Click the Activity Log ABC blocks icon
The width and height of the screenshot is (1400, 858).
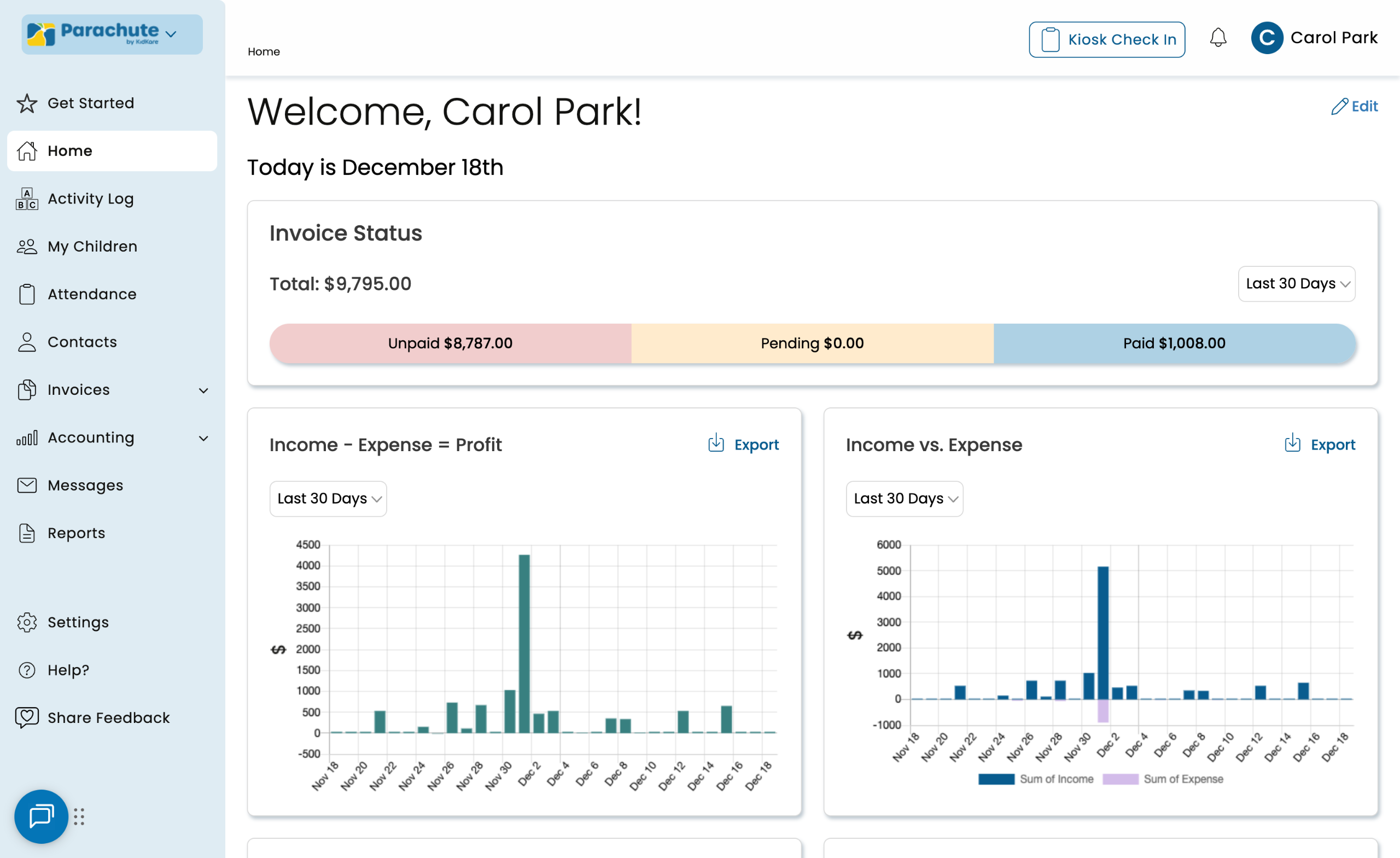coord(27,199)
